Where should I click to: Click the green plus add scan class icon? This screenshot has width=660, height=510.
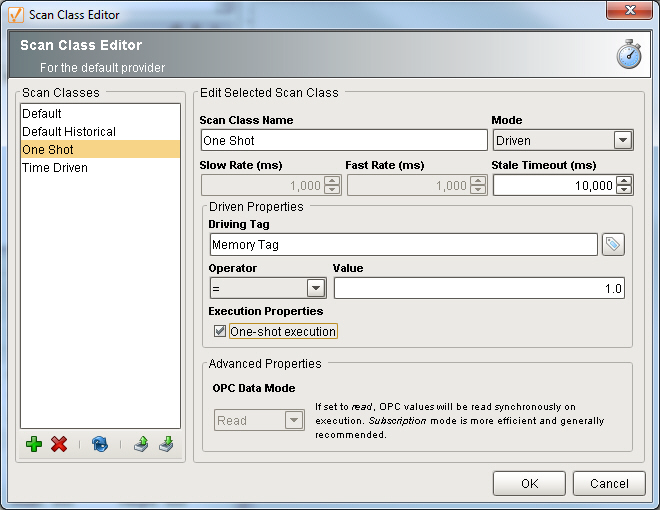[x=34, y=445]
